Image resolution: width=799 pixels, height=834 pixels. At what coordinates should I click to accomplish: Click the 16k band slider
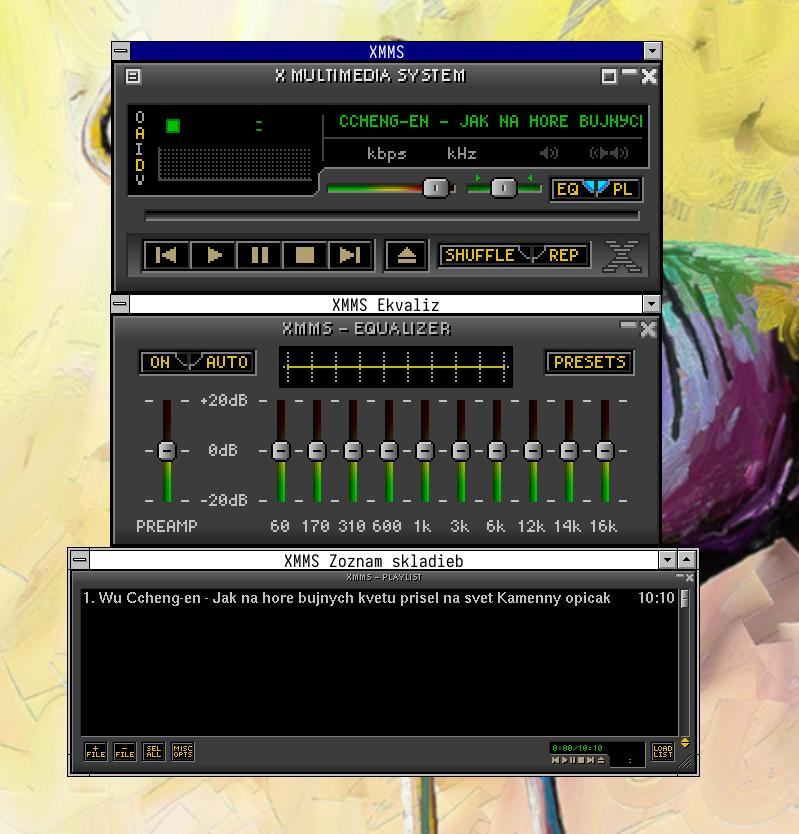(605, 451)
